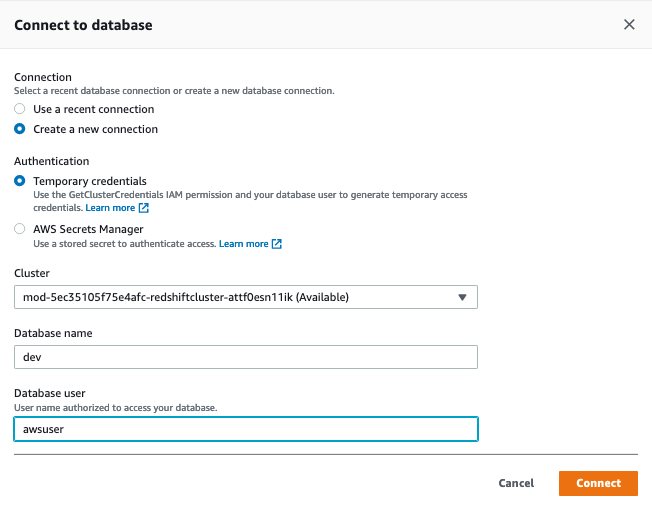This screenshot has width=652, height=510.
Task: Close the Connect to database dialog
Action: tap(629, 25)
